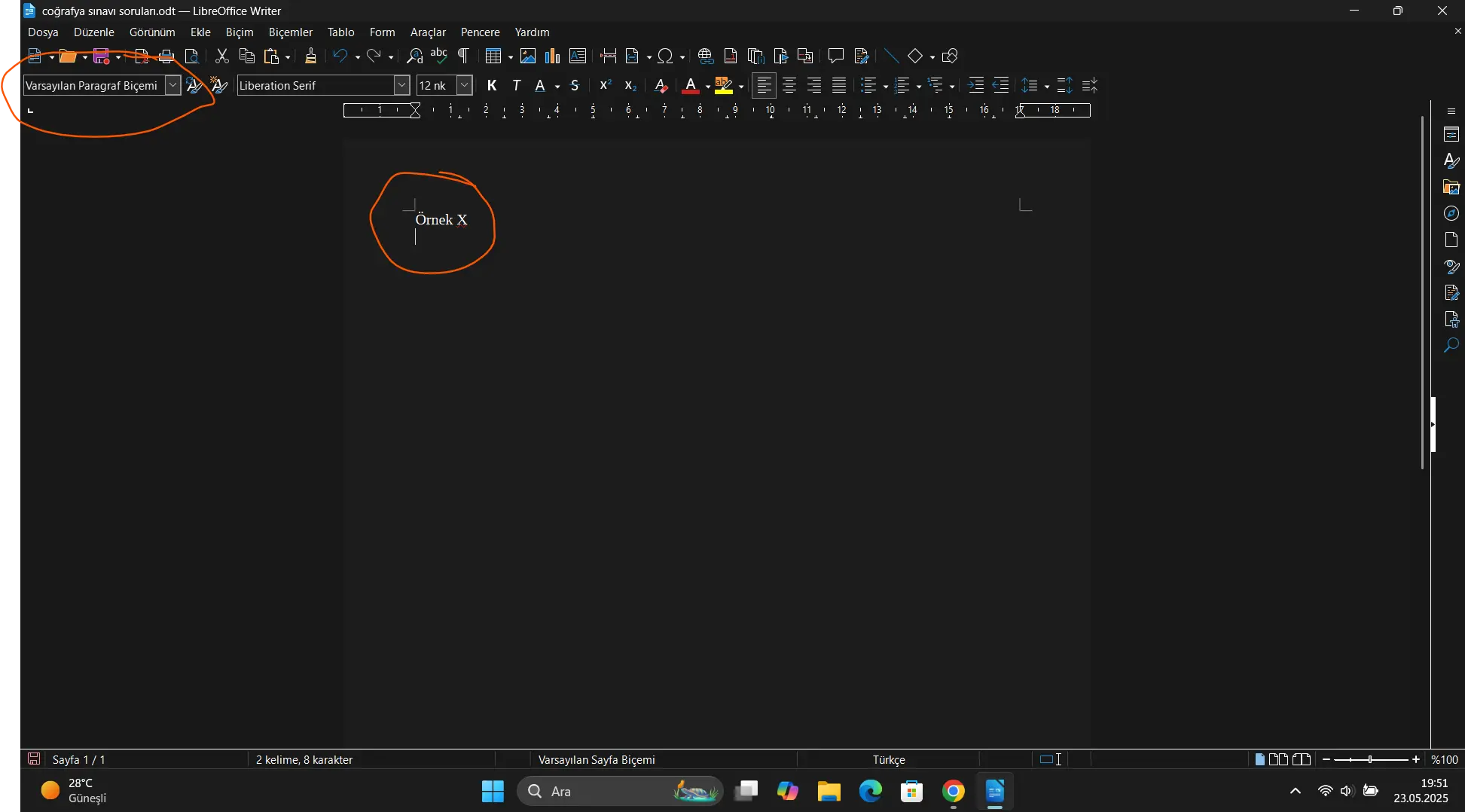Open the sidebar Navigator icon
1465x812 pixels.
tap(1451, 214)
